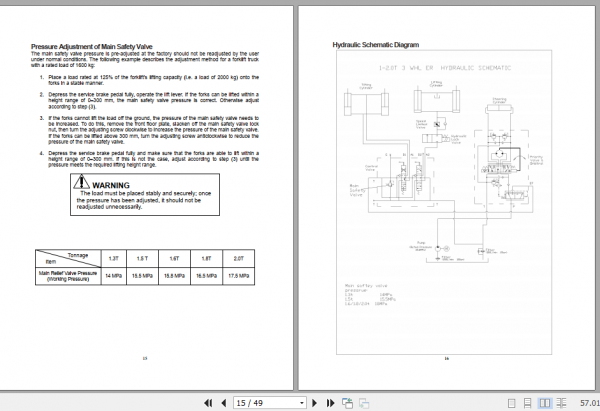
Task: Switch to single page layout
Action: coord(511,403)
